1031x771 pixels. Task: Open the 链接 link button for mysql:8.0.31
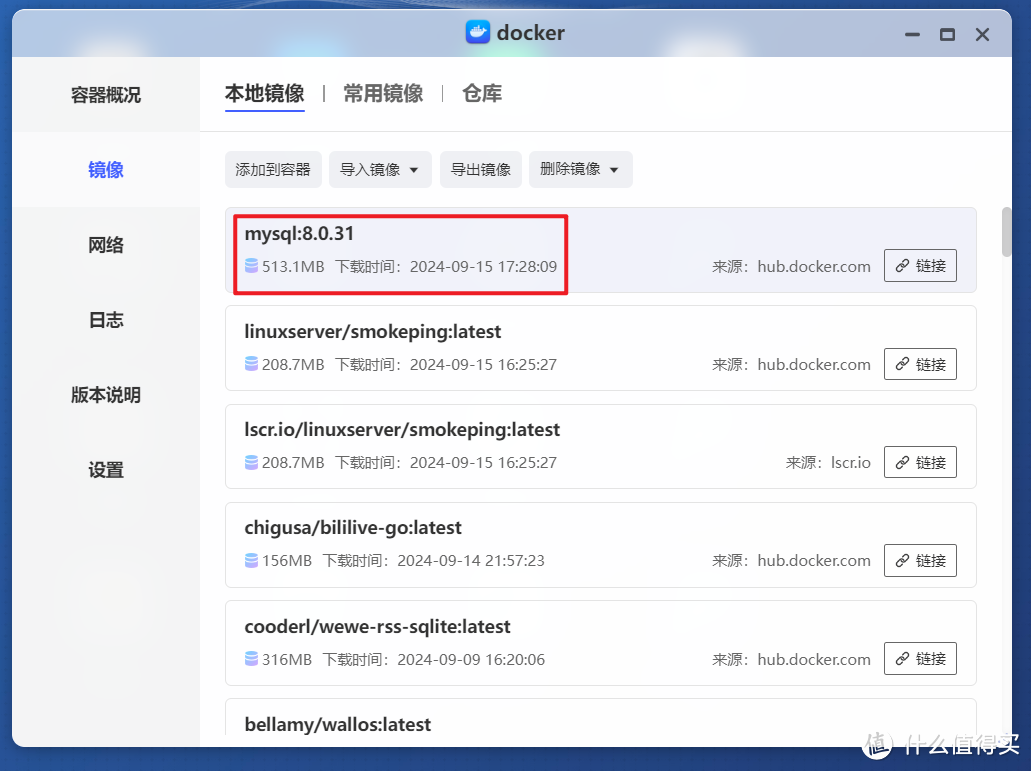coord(920,266)
